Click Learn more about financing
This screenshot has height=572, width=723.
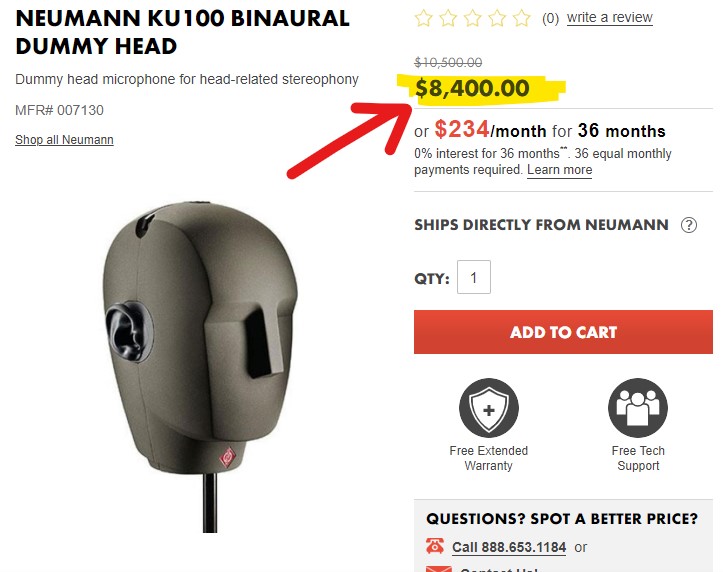click(x=560, y=170)
